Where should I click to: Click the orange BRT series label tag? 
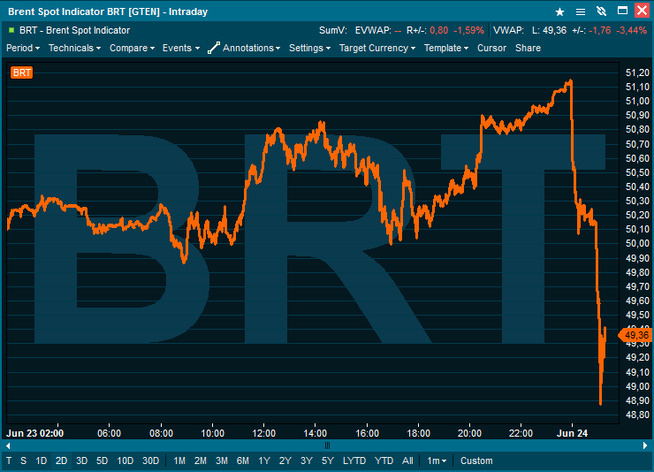click(x=20, y=73)
